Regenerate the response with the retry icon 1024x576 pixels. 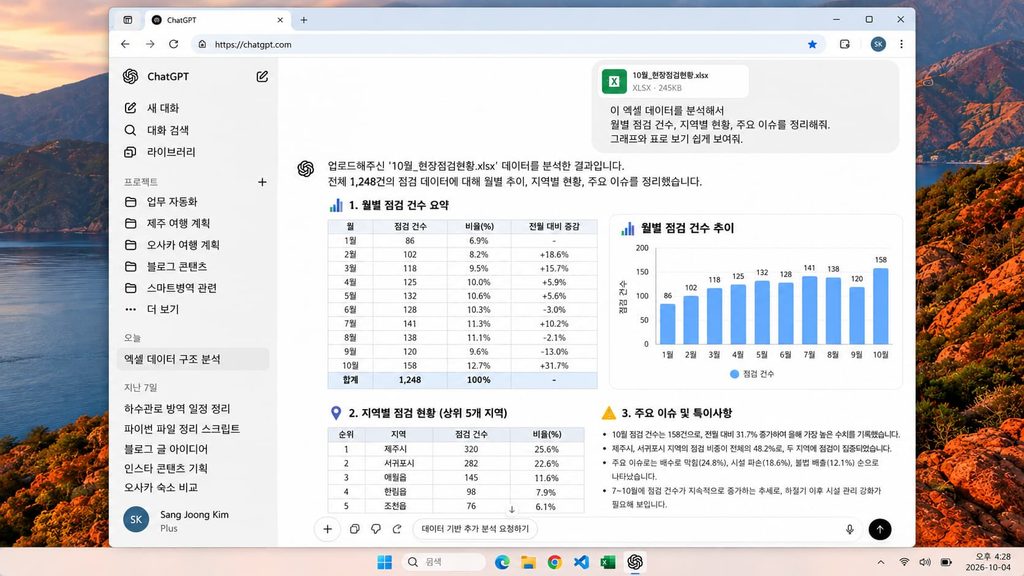coord(397,529)
